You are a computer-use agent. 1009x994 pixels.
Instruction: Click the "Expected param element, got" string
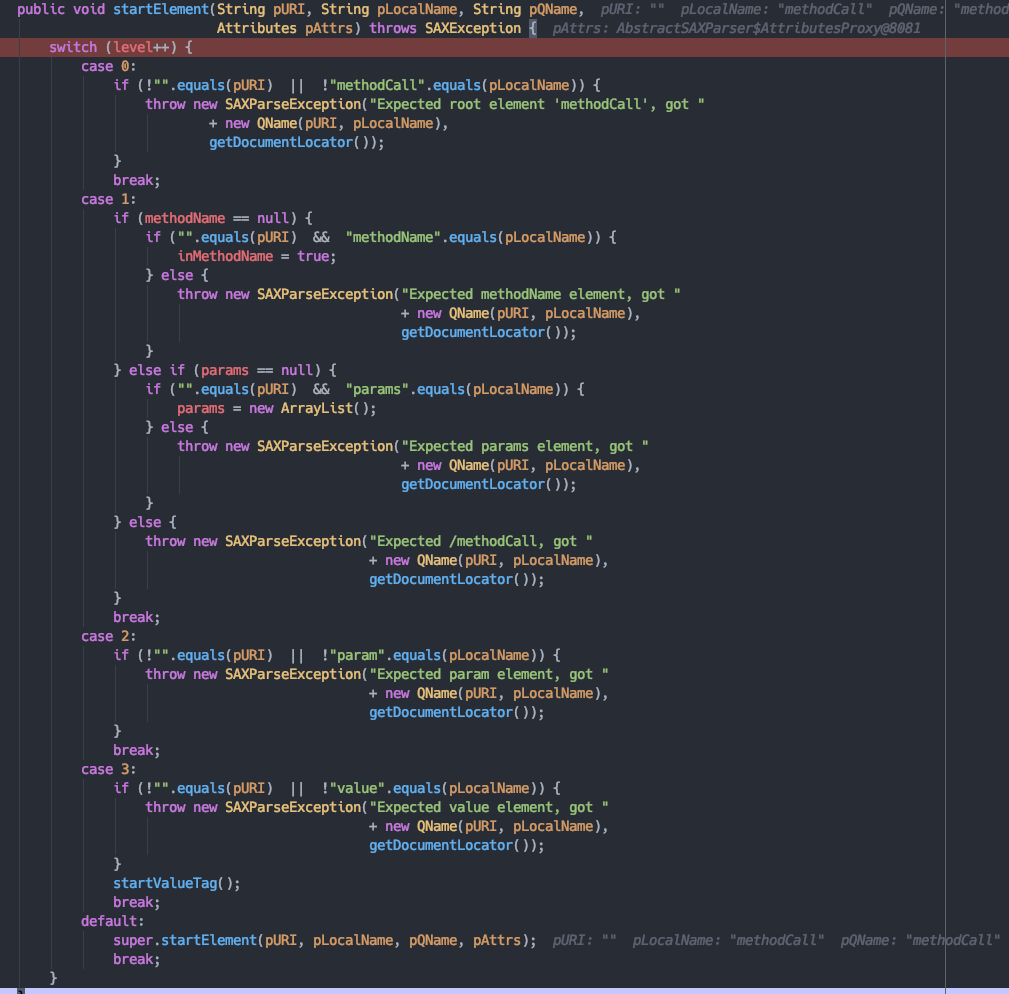click(488, 674)
